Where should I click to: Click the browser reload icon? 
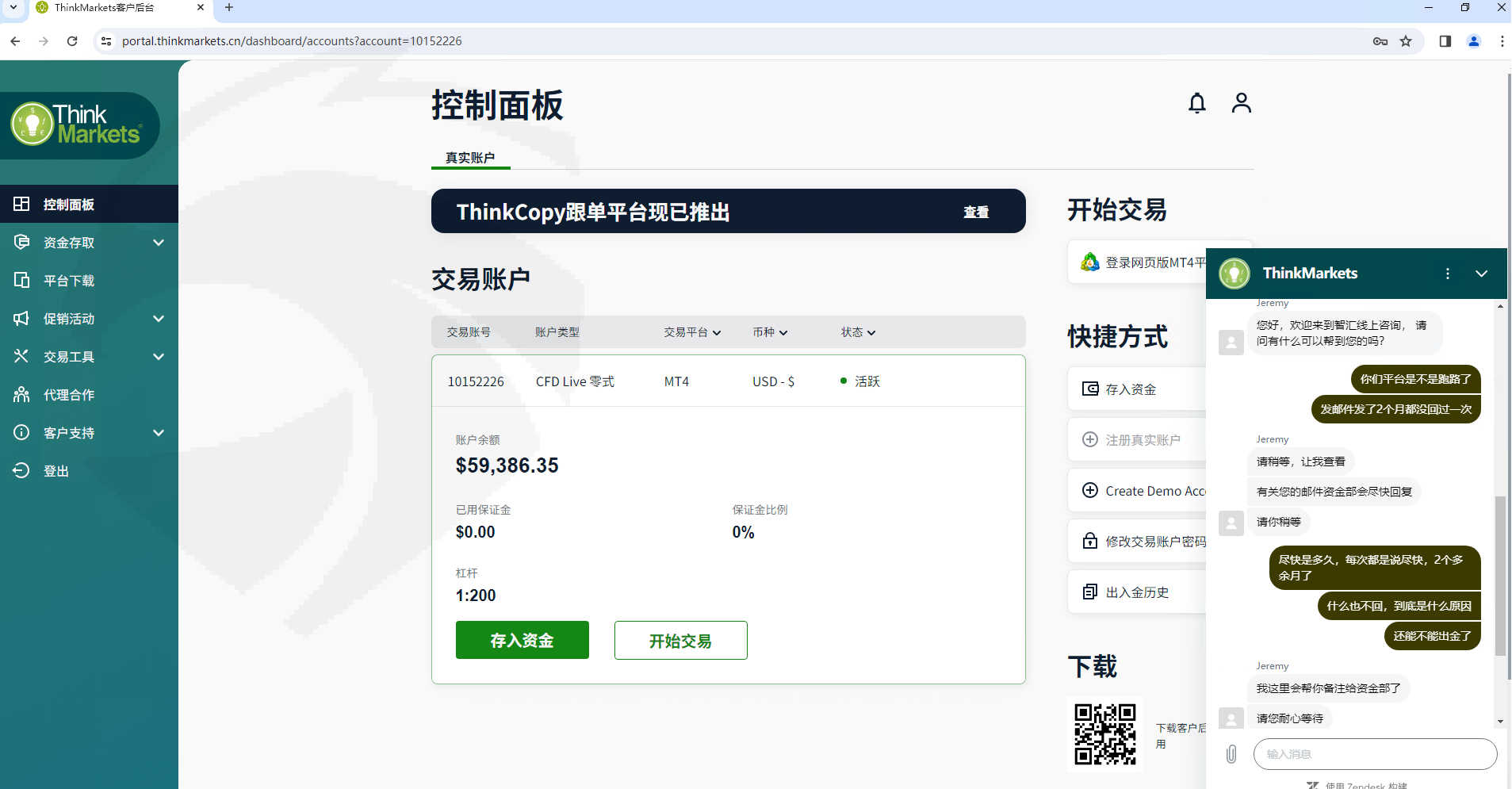(x=72, y=41)
